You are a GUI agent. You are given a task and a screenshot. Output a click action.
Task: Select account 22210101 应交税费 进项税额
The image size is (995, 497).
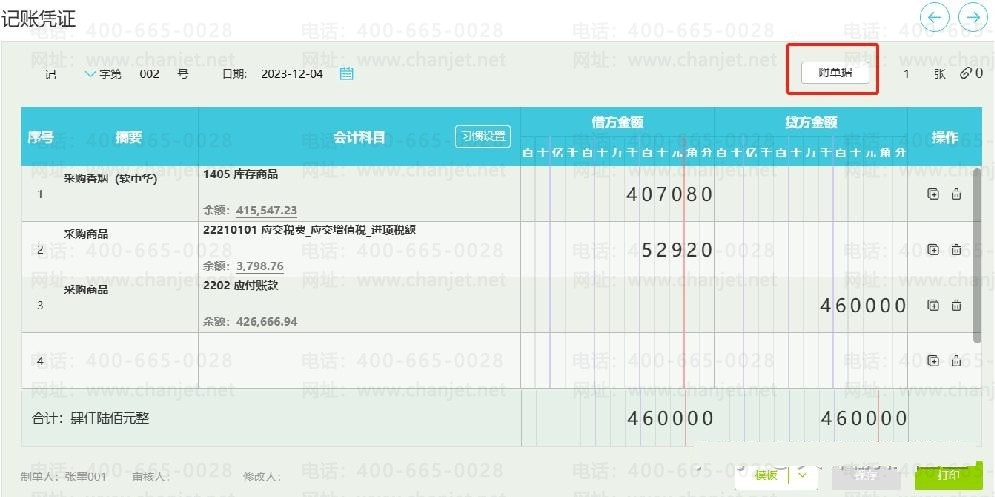[x=309, y=230]
